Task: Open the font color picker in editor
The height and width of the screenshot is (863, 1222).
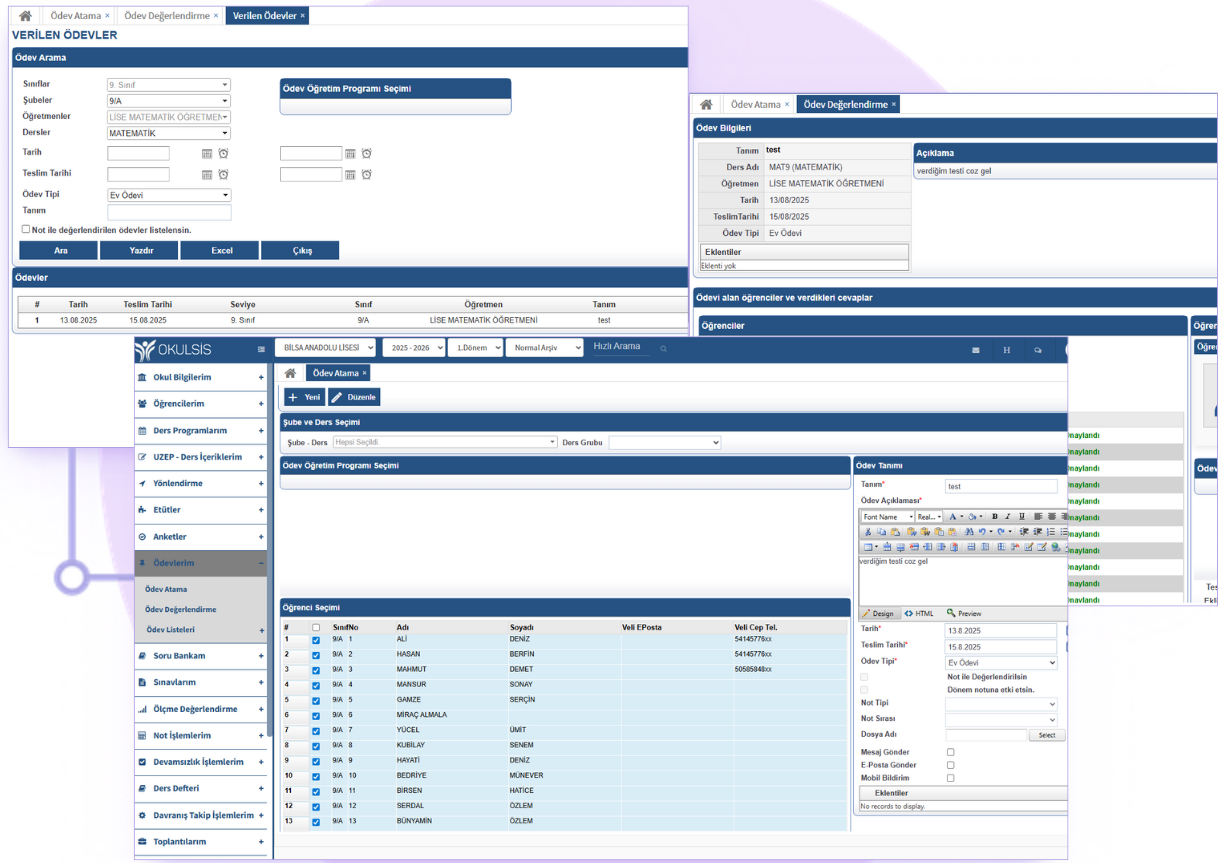Action: (954, 517)
